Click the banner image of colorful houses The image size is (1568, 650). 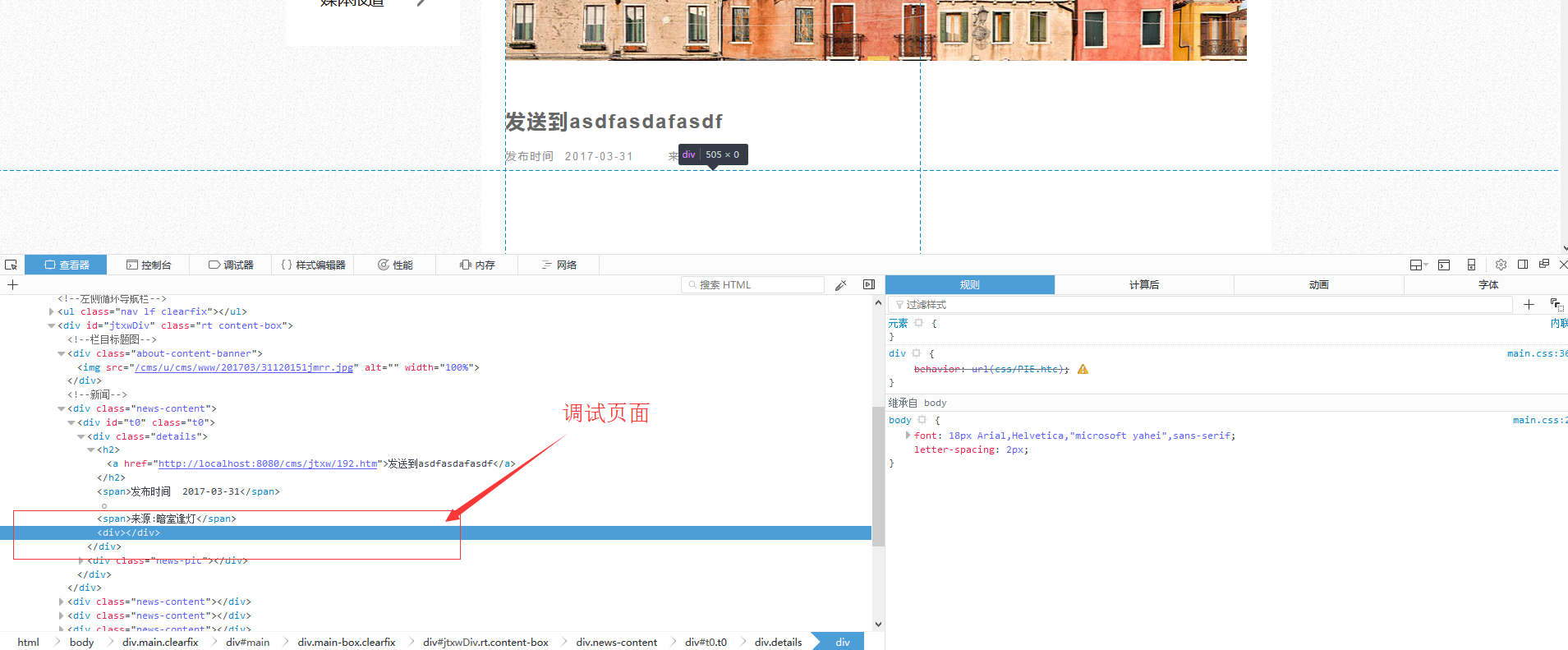(876, 30)
